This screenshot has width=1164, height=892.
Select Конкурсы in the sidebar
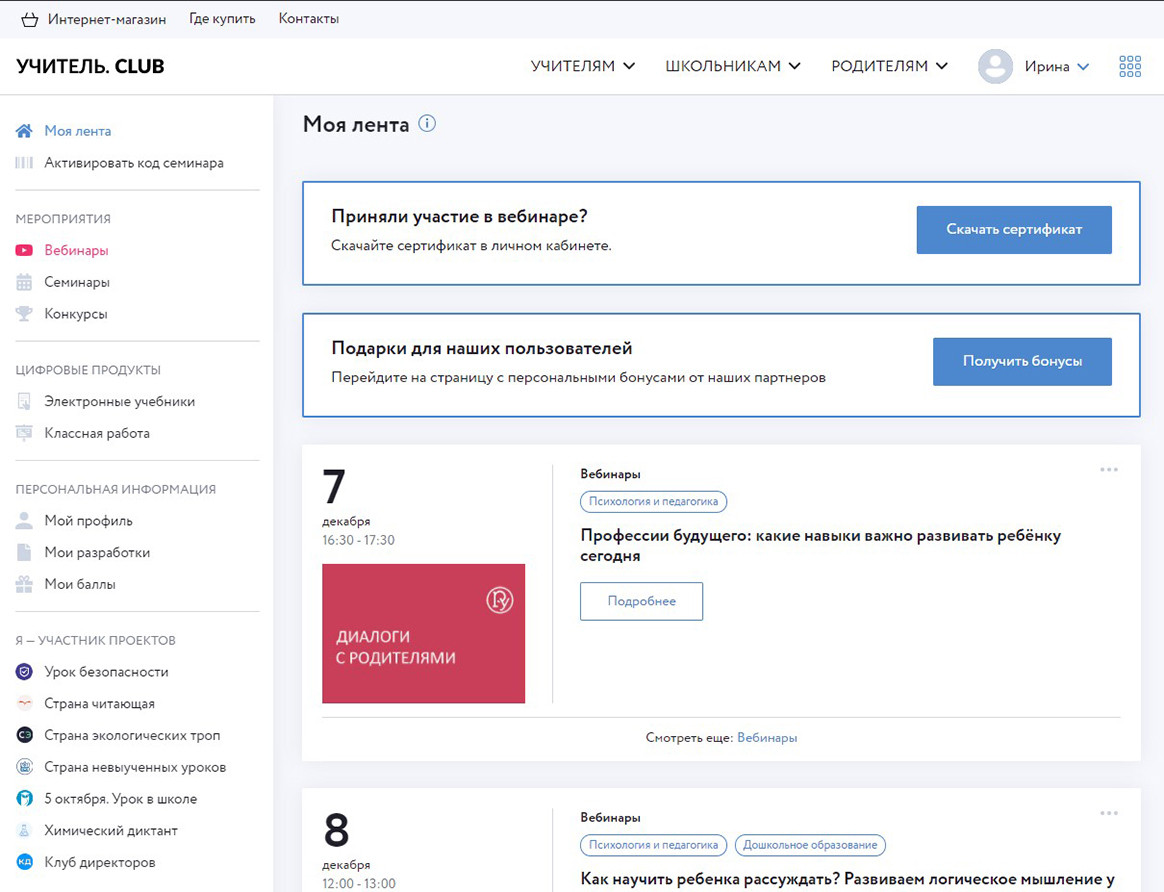pos(76,314)
